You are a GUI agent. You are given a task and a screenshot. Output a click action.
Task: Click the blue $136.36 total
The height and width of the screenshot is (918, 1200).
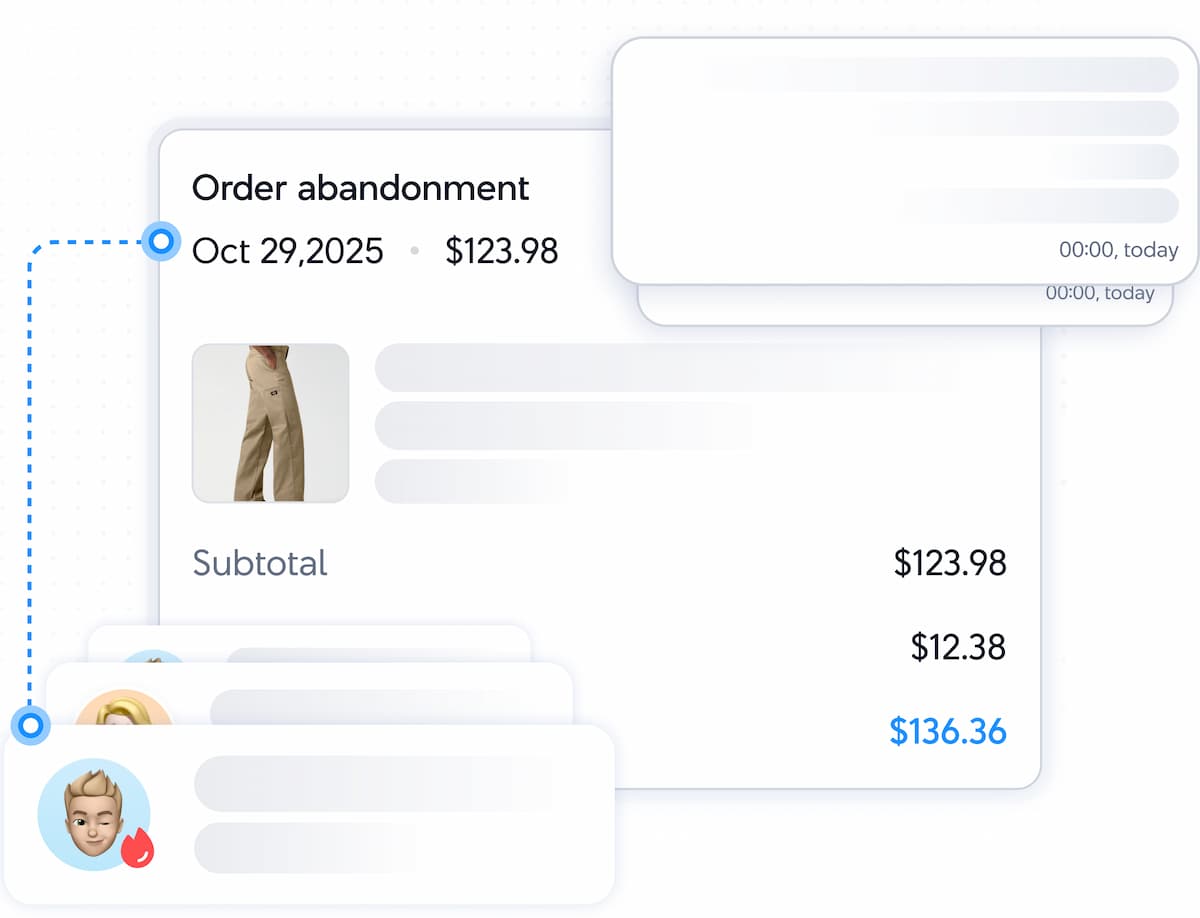(x=948, y=731)
